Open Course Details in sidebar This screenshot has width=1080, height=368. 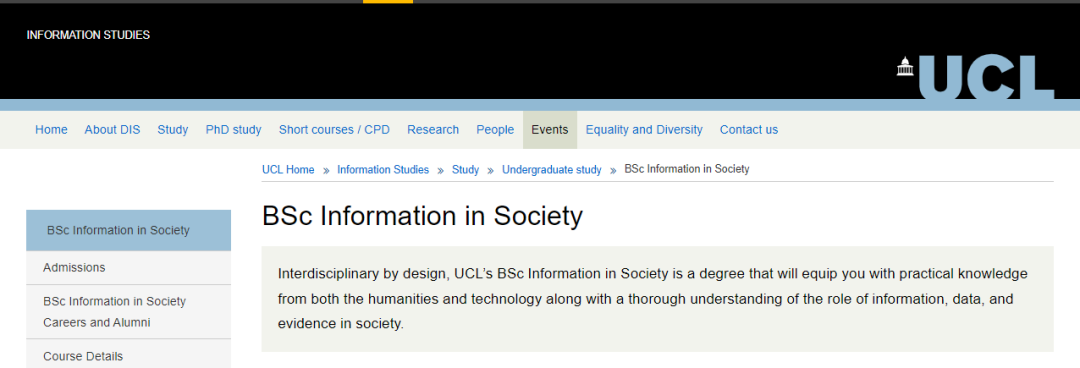click(x=129, y=356)
